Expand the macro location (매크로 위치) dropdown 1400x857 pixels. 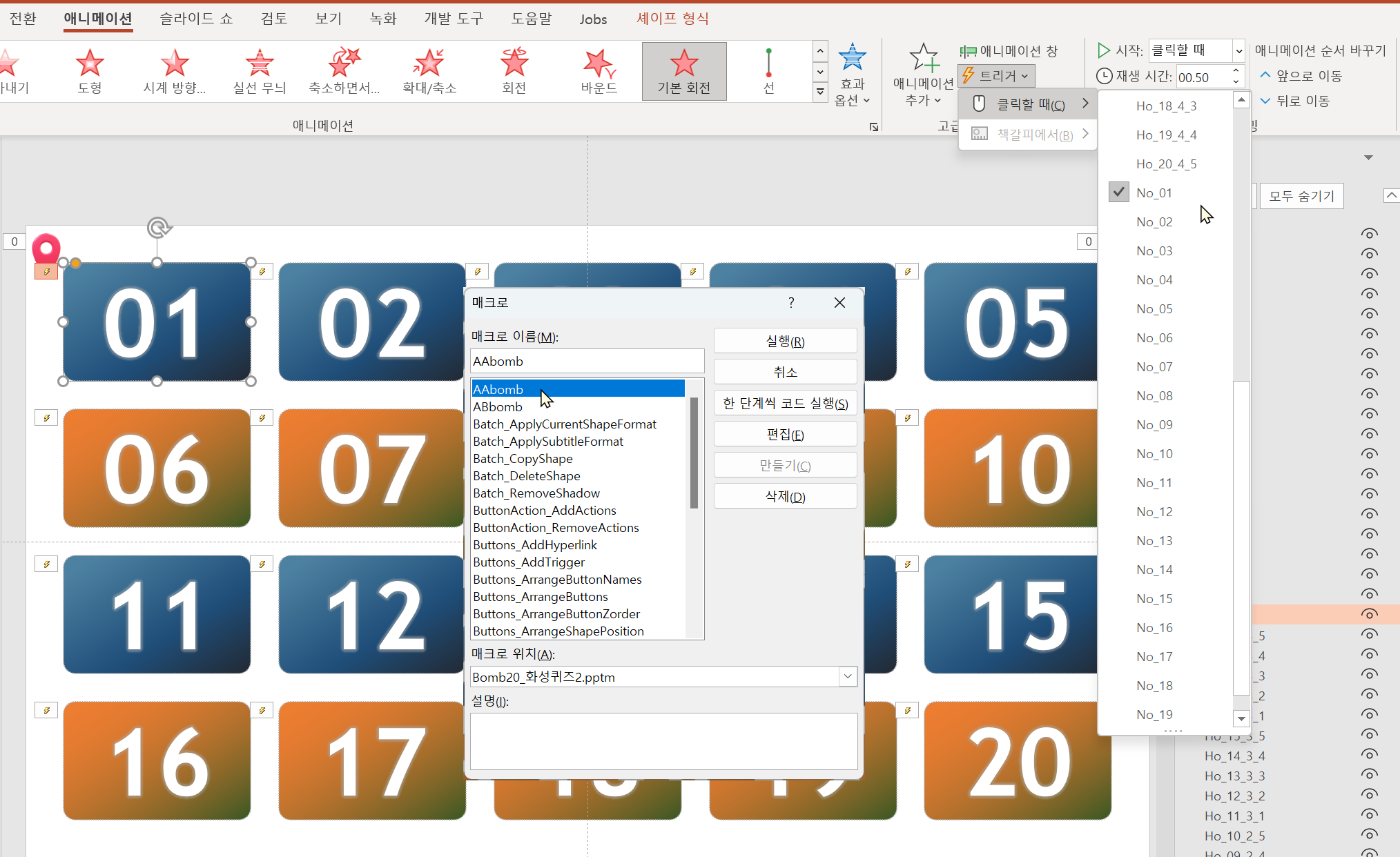click(848, 677)
